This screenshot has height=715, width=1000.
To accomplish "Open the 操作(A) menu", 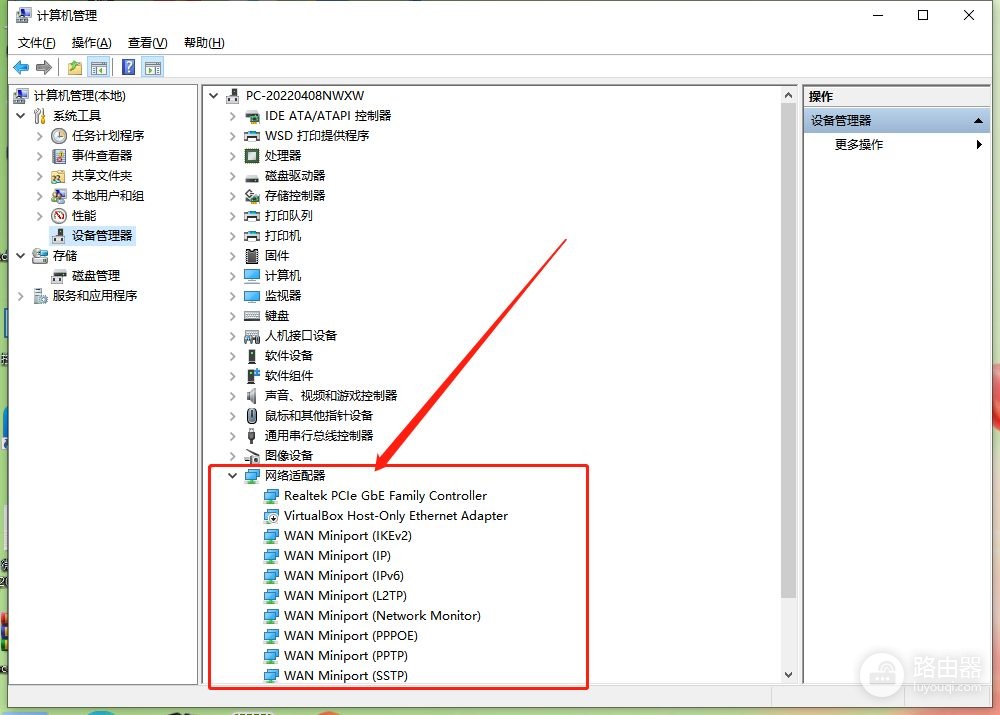I will 91,43.
